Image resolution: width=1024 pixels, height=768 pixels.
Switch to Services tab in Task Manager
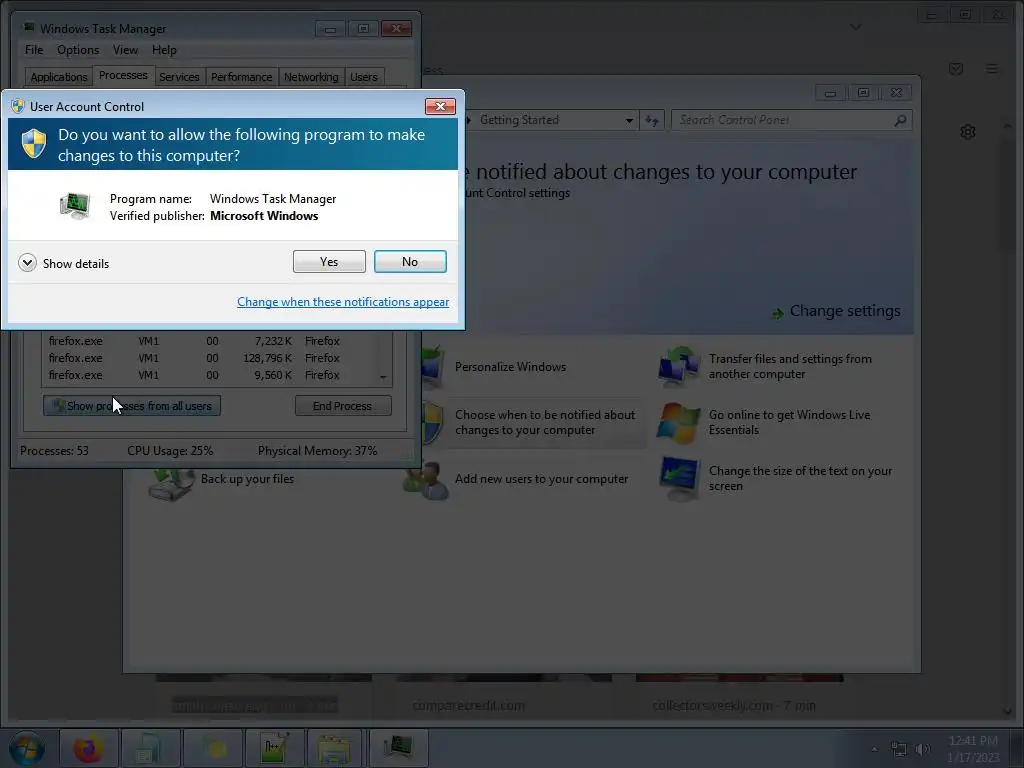pyautogui.click(x=180, y=77)
